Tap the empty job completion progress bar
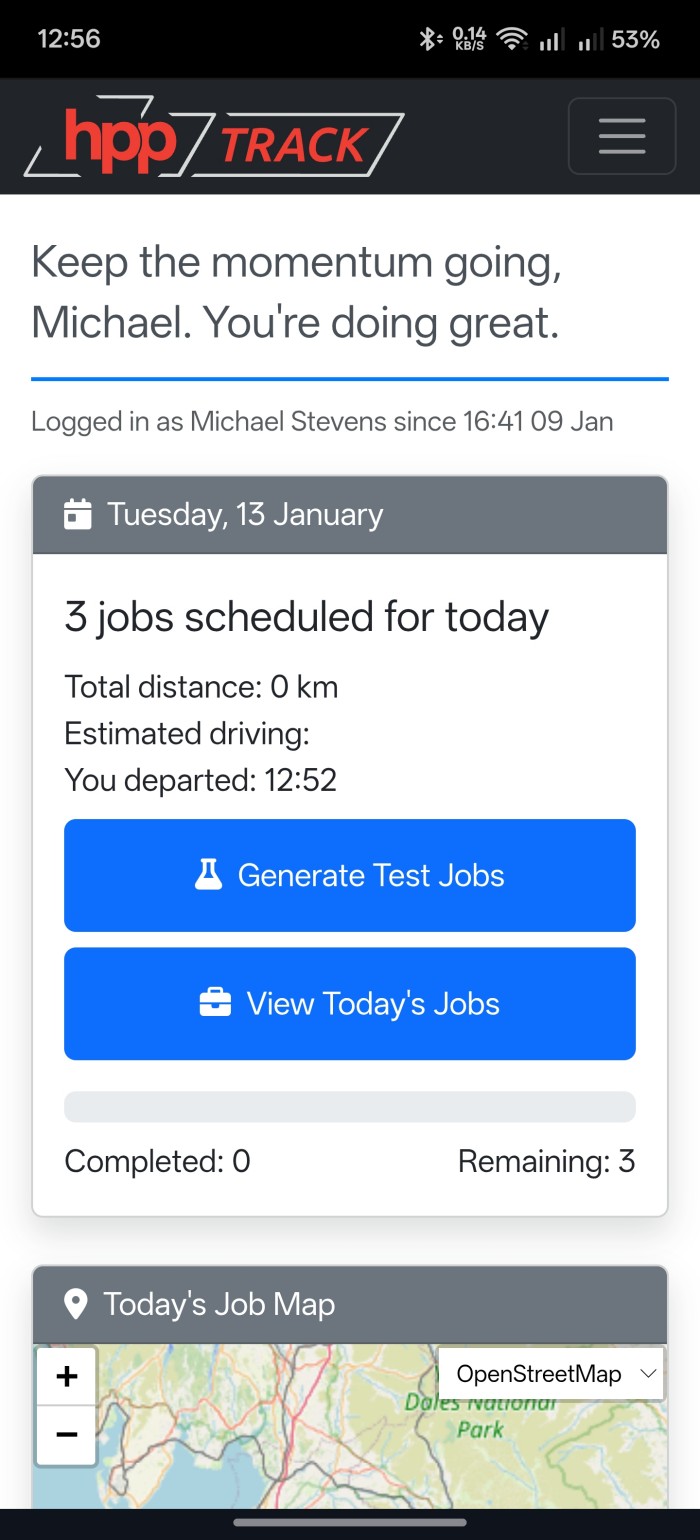Image resolution: width=700 pixels, height=1540 pixels. coord(350,1106)
